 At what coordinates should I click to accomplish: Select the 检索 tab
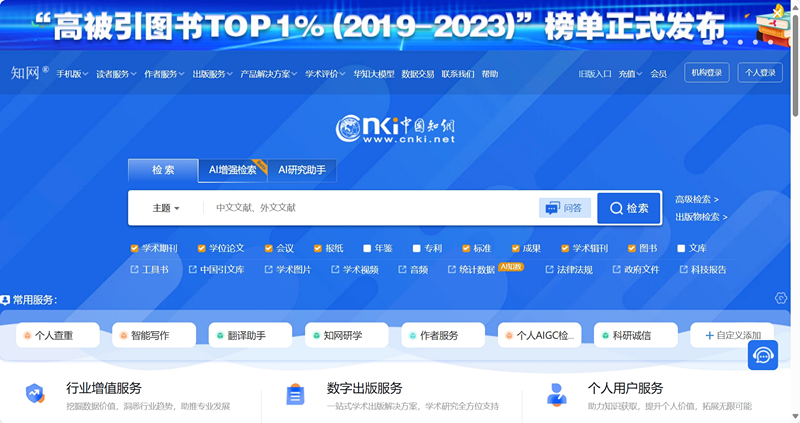163,170
